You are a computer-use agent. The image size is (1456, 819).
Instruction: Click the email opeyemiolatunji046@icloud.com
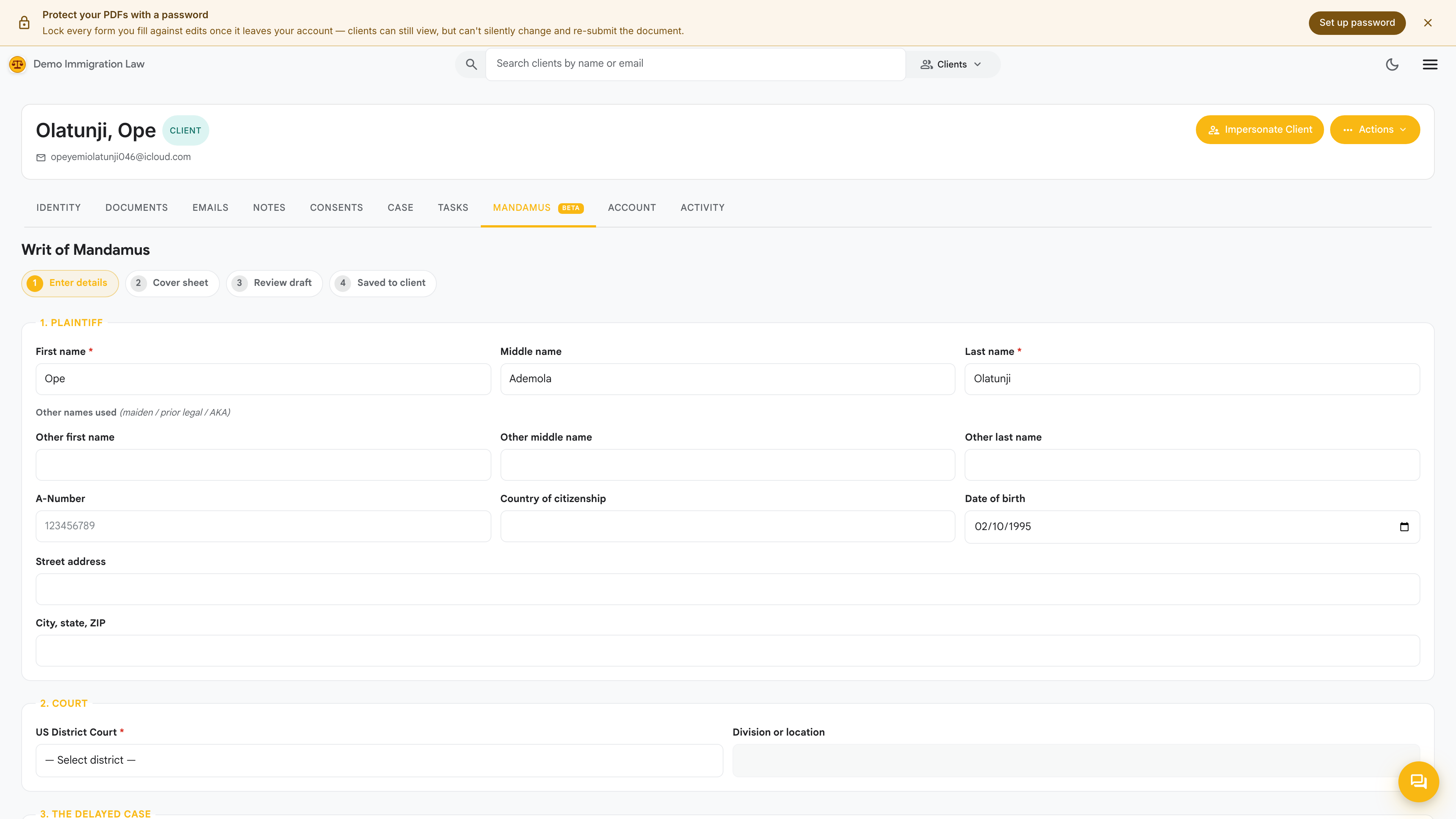pyautogui.click(x=121, y=157)
